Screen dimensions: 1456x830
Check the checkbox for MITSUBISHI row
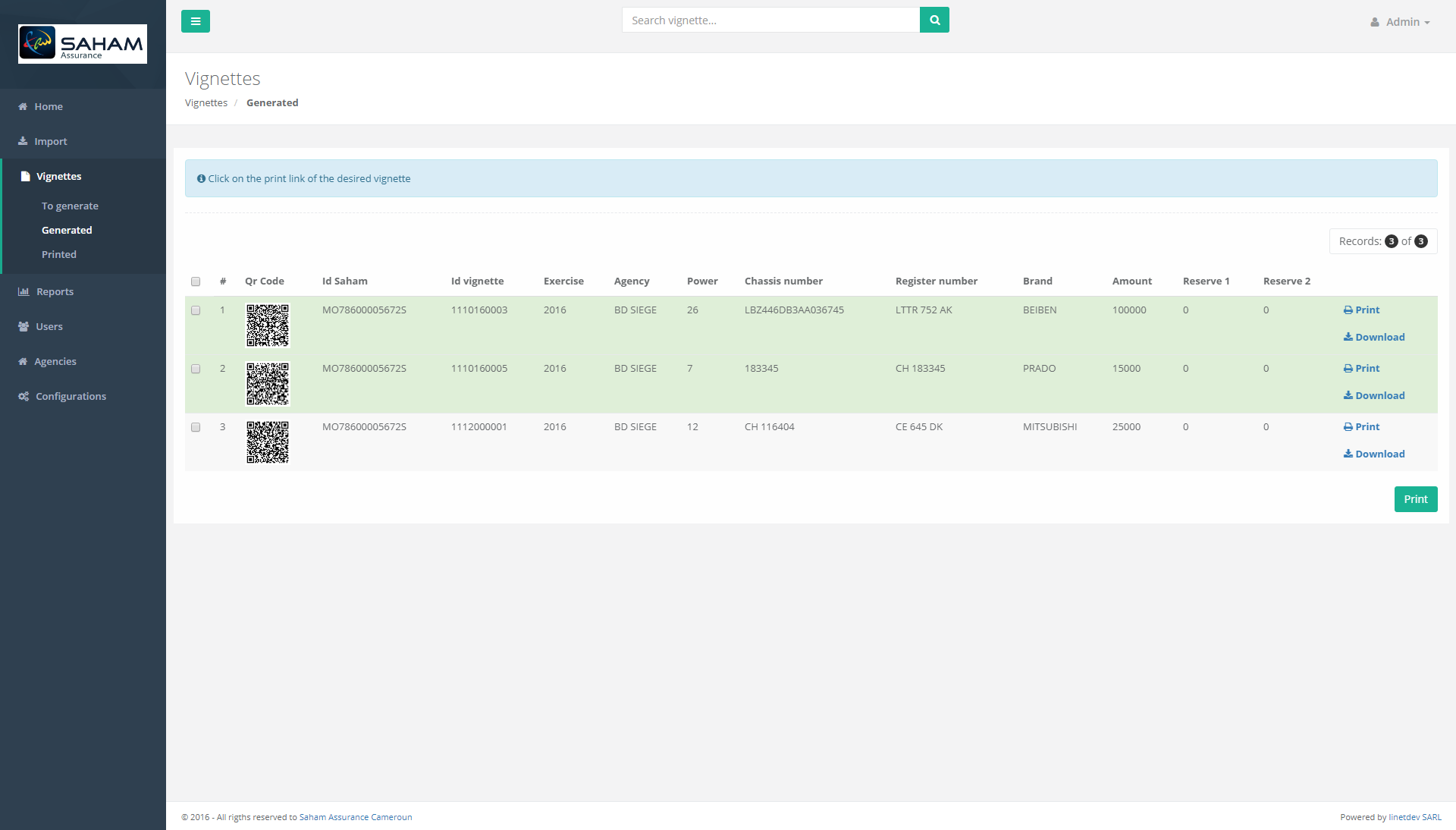tap(196, 427)
